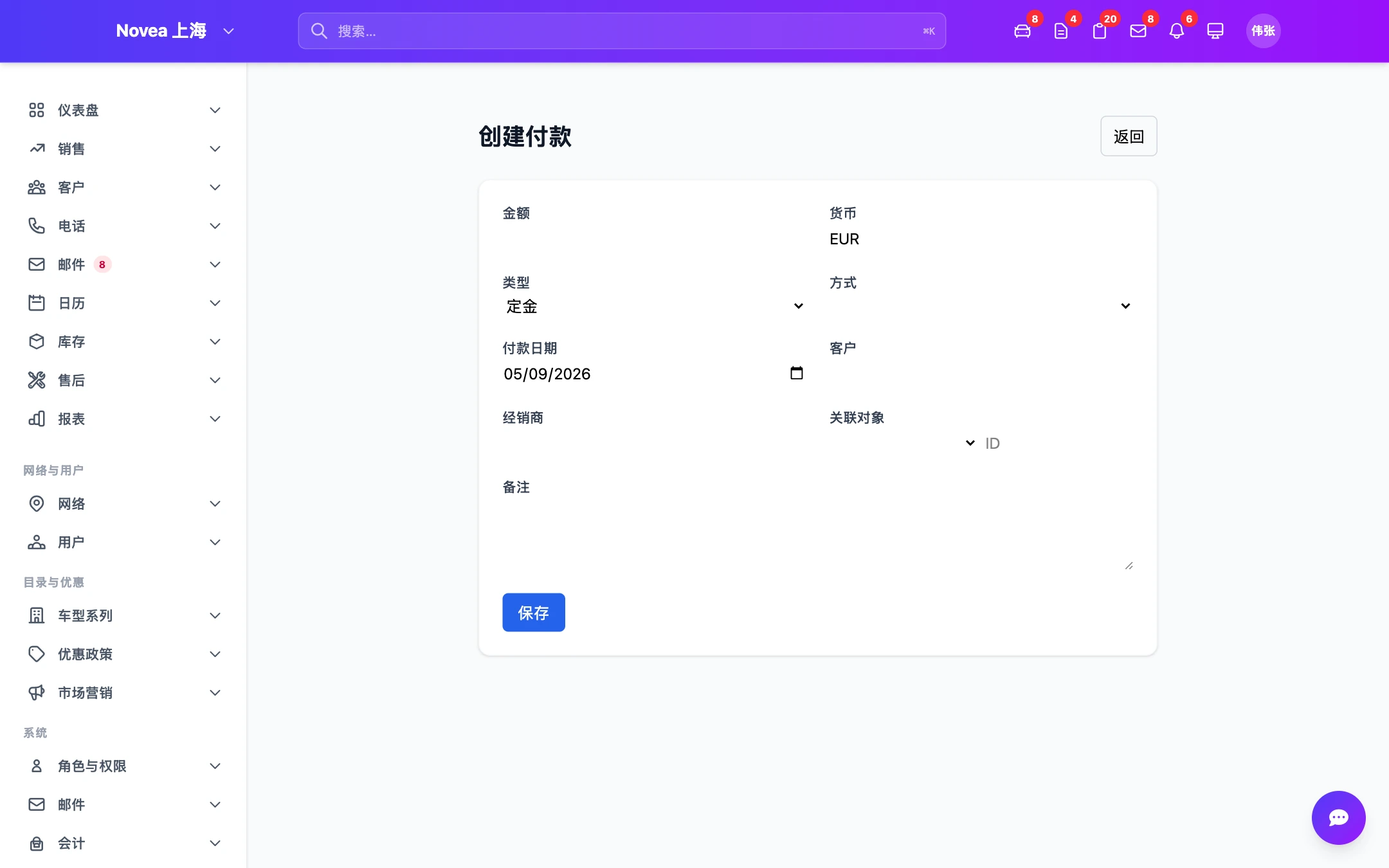
Task: Focus the 客户 input field
Action: [x=981, y=374]
